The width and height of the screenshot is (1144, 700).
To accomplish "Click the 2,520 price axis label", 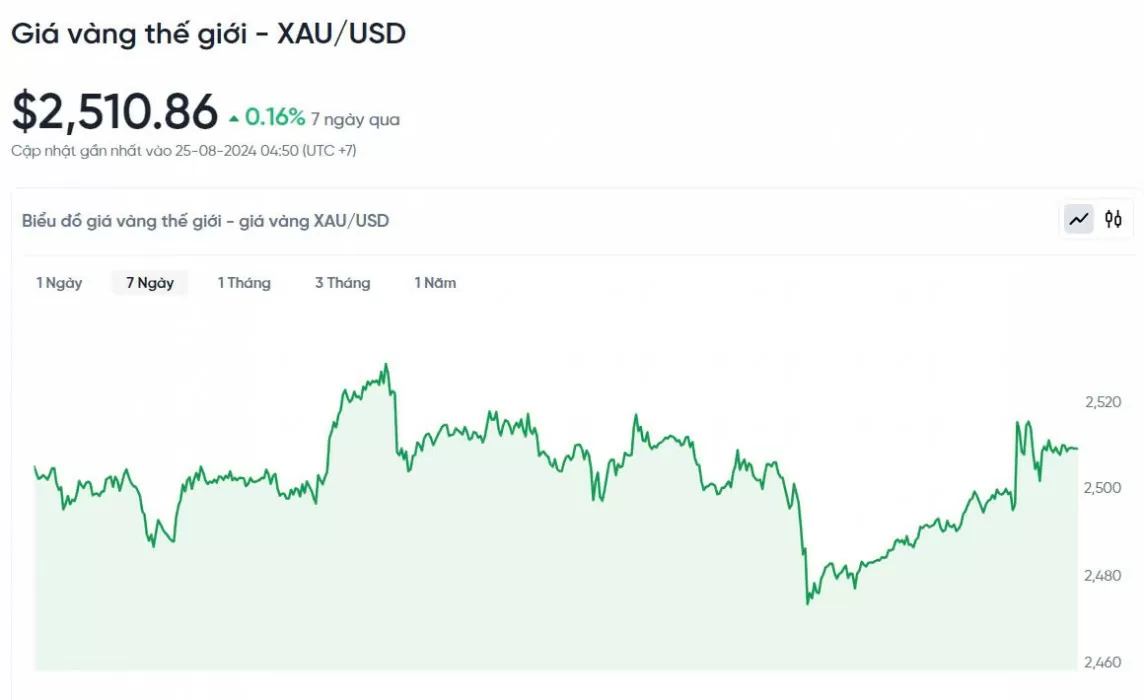I will point(1103,401).
